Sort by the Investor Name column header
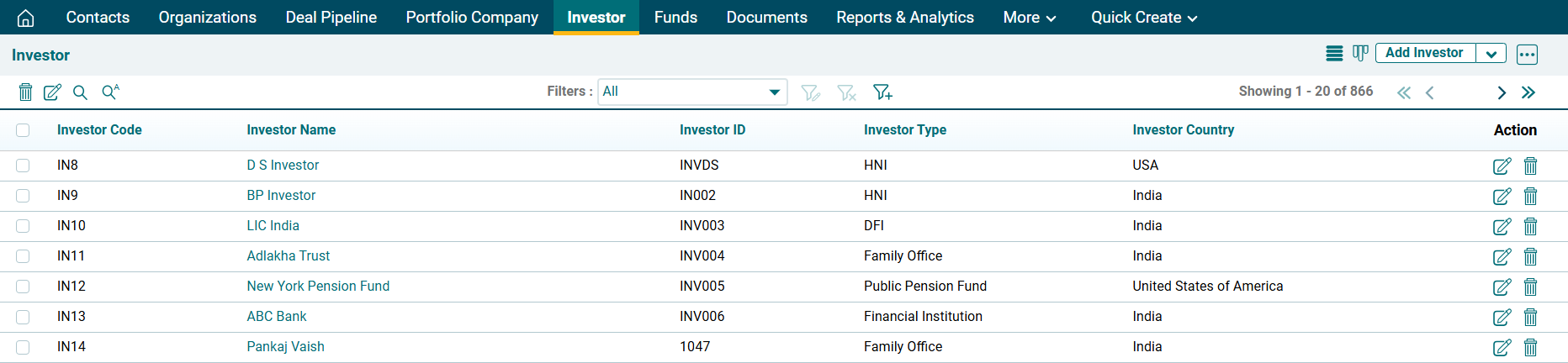The width and height of the screenshot is (1568, 363). (291, 130)
